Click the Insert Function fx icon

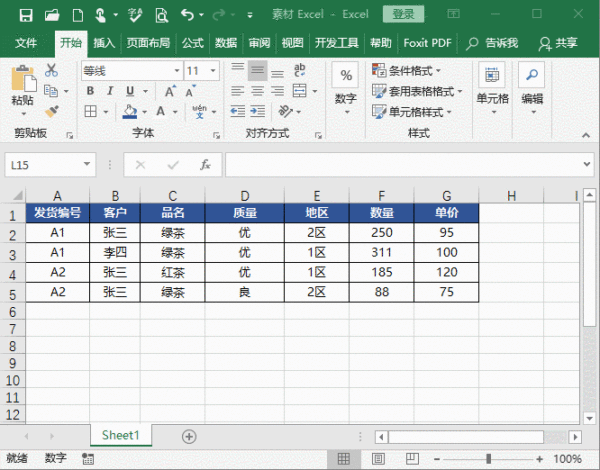[x=205, y=165]
